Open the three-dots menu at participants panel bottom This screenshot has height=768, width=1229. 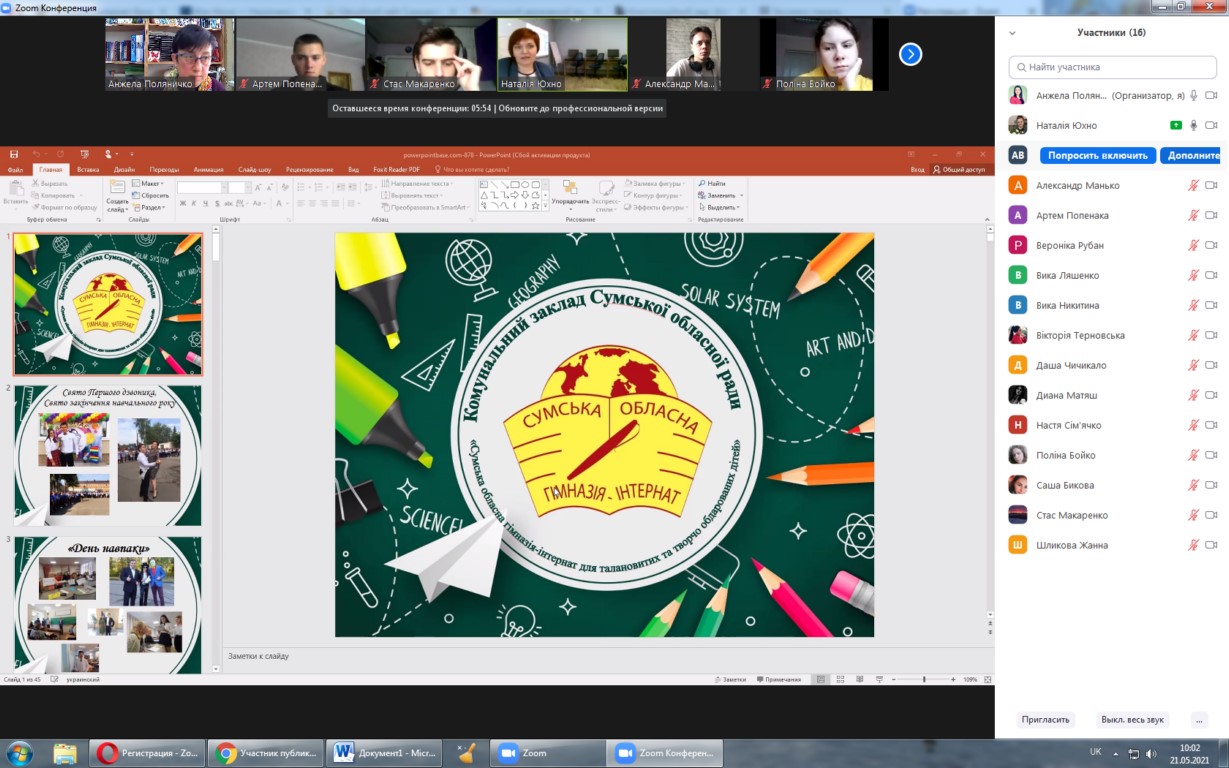coord(1199,719)
